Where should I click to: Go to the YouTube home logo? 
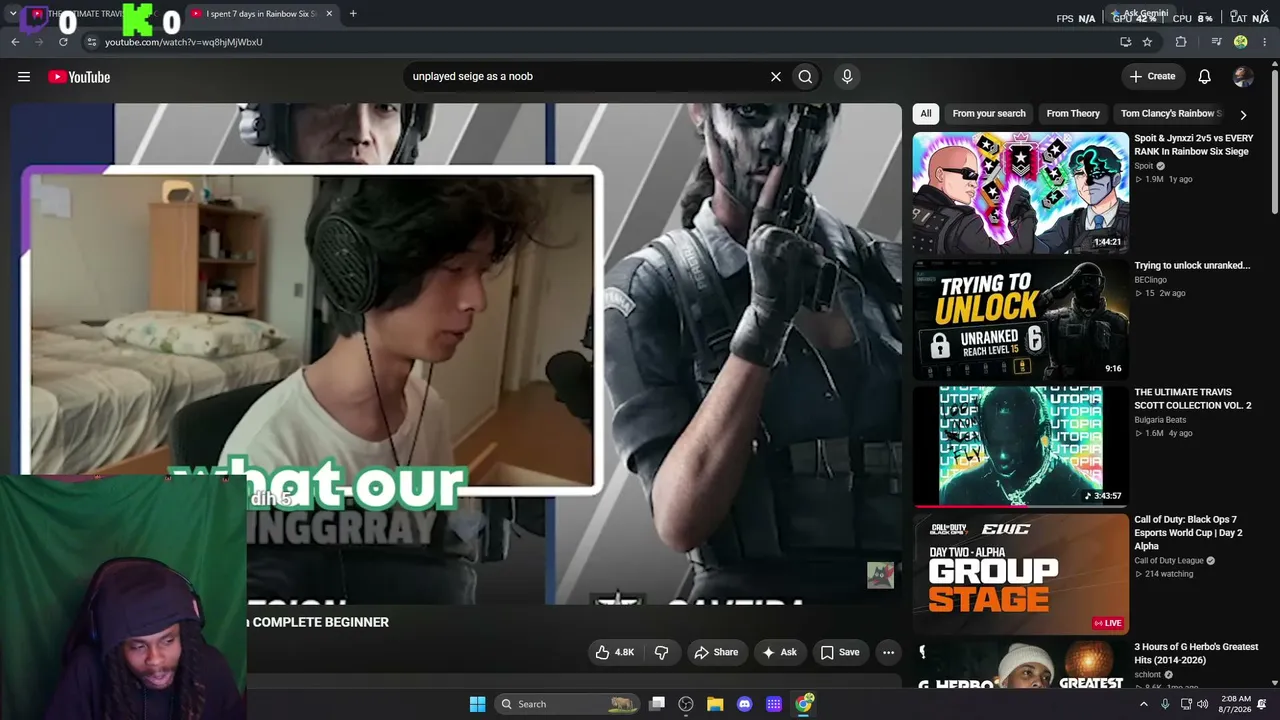click(79, 77)
